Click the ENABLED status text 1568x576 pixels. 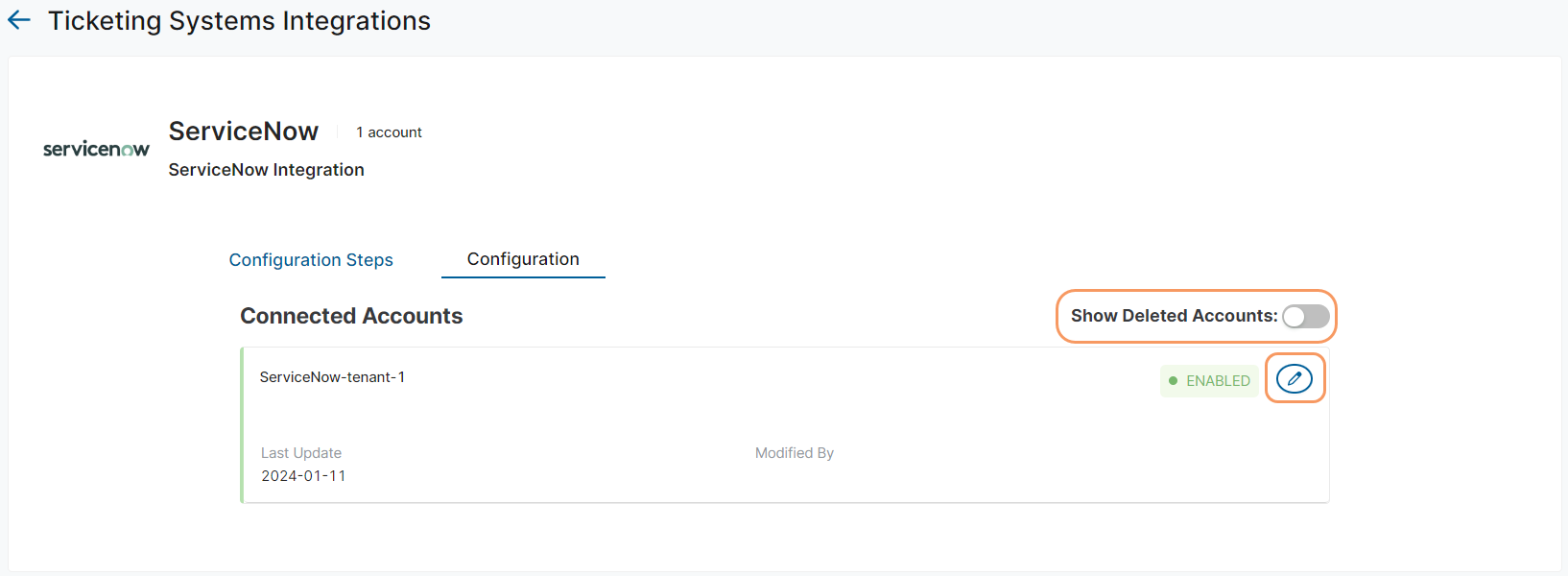[1218, 381]
